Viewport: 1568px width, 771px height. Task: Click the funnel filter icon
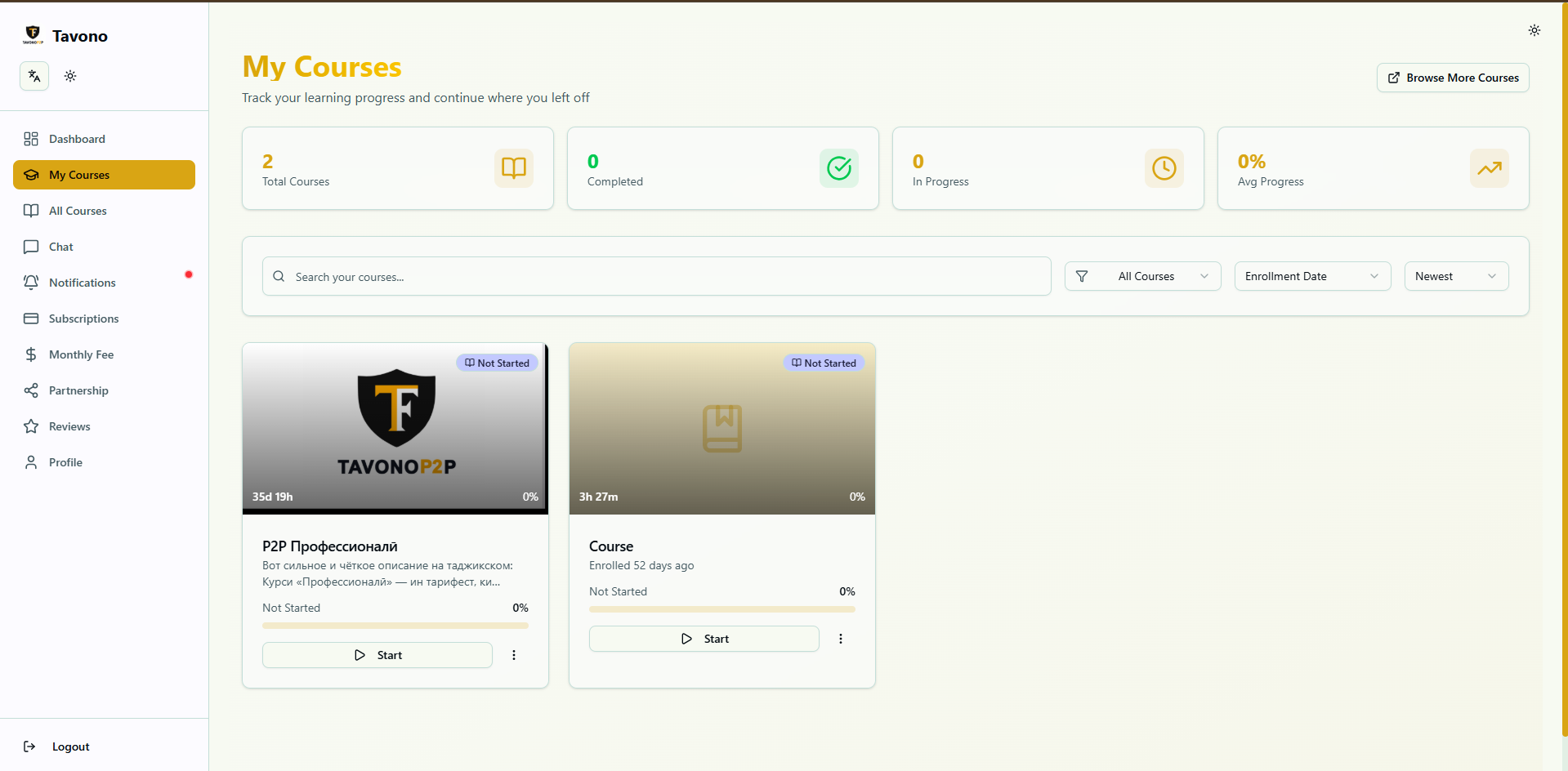(x=1082, y=276)
